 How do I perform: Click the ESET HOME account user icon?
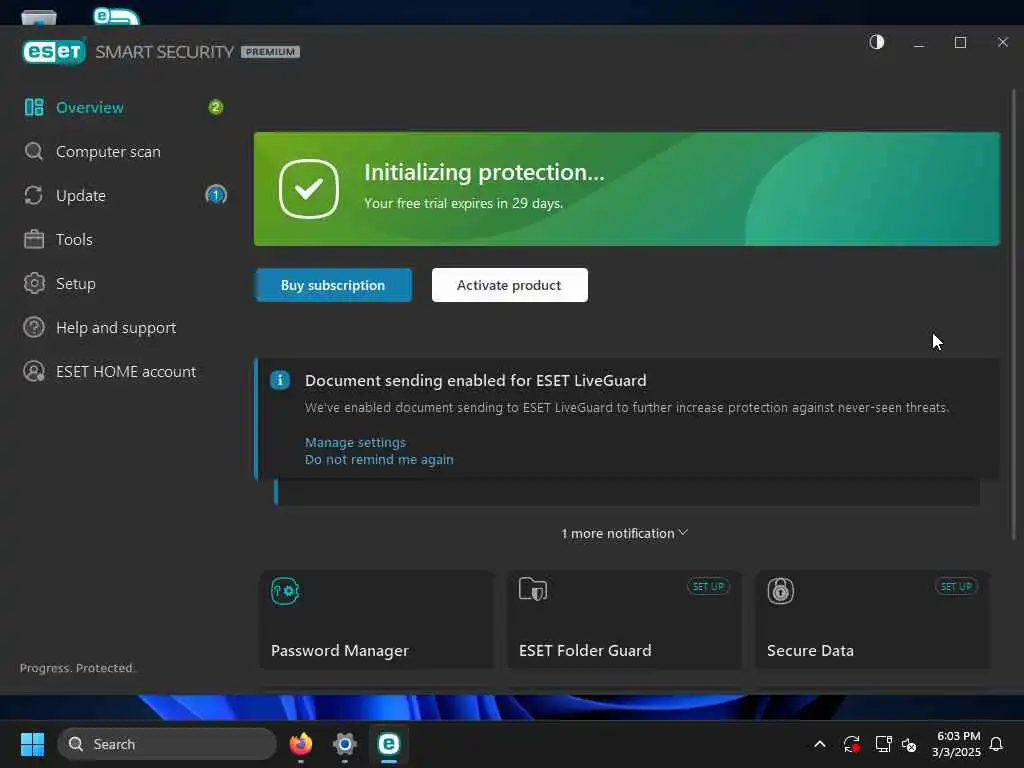(34, 372)
